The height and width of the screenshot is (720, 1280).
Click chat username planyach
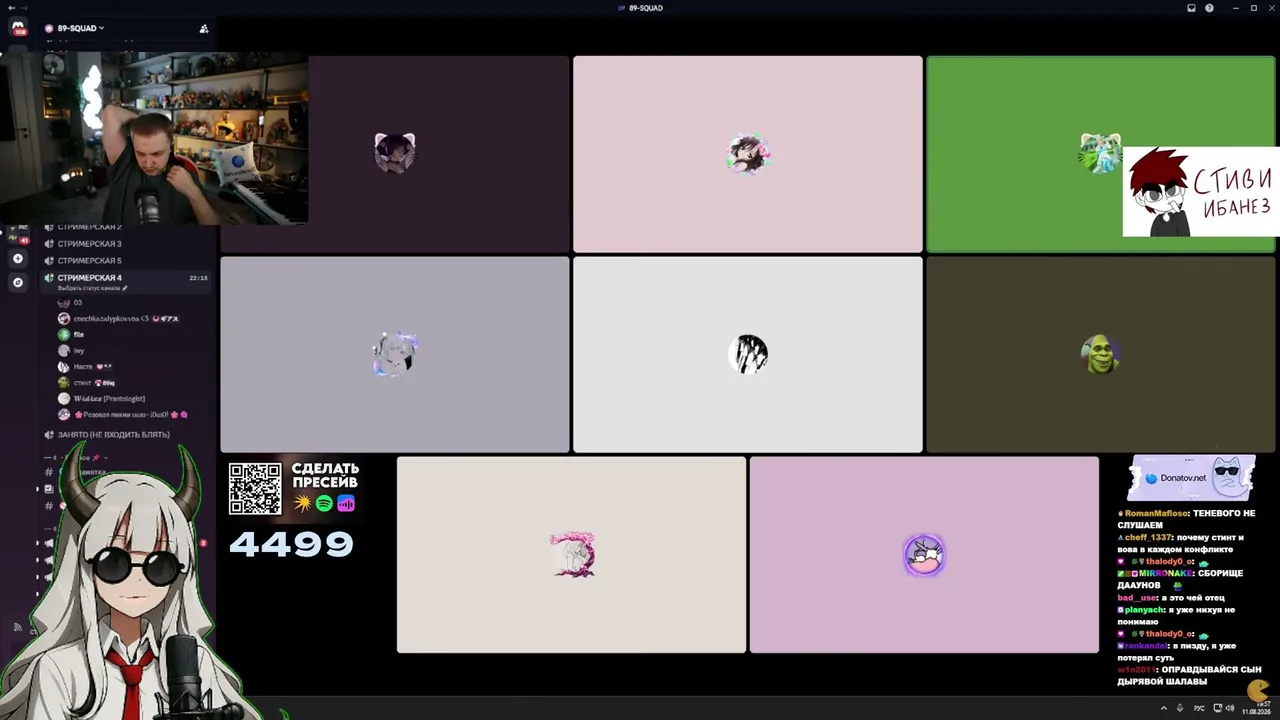pos(1145,610)
